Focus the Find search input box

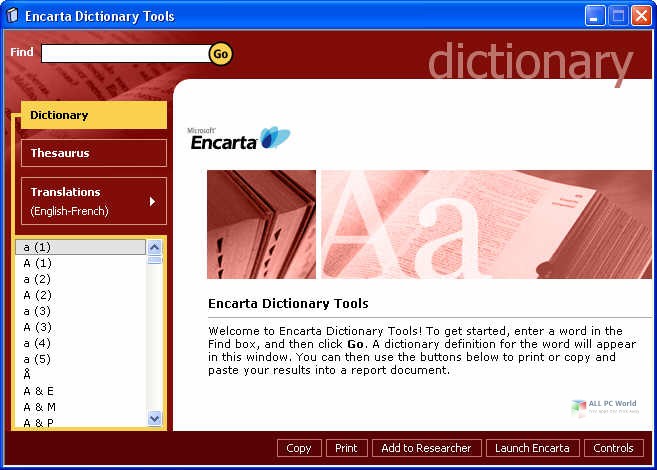125,54
